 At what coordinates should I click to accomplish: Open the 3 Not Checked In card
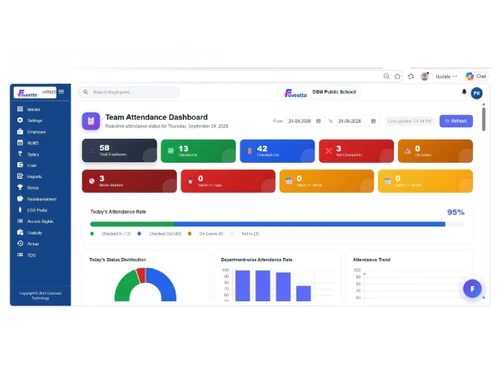tap(356, 151)
